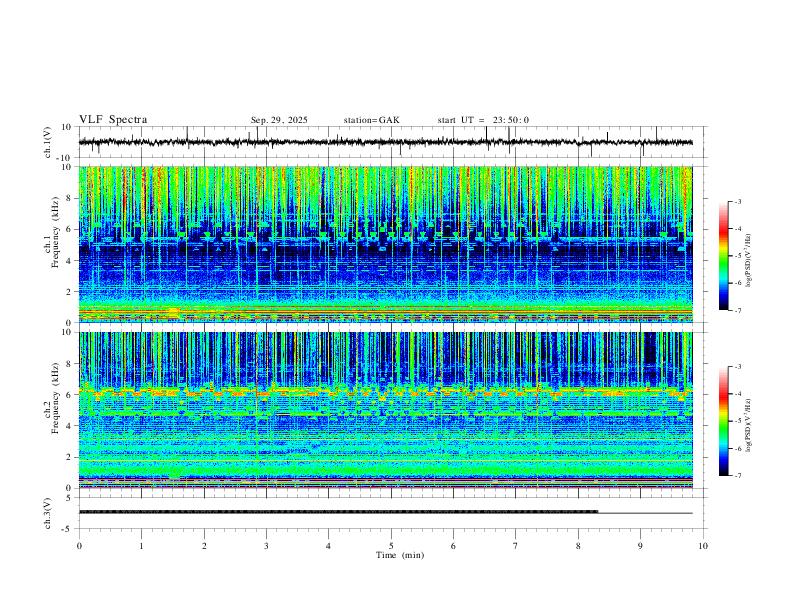The width and height of the screenshot is (792, 612).
Task: Click the "ch.3(V)" axis label
Action: click(x=48, y=513)
